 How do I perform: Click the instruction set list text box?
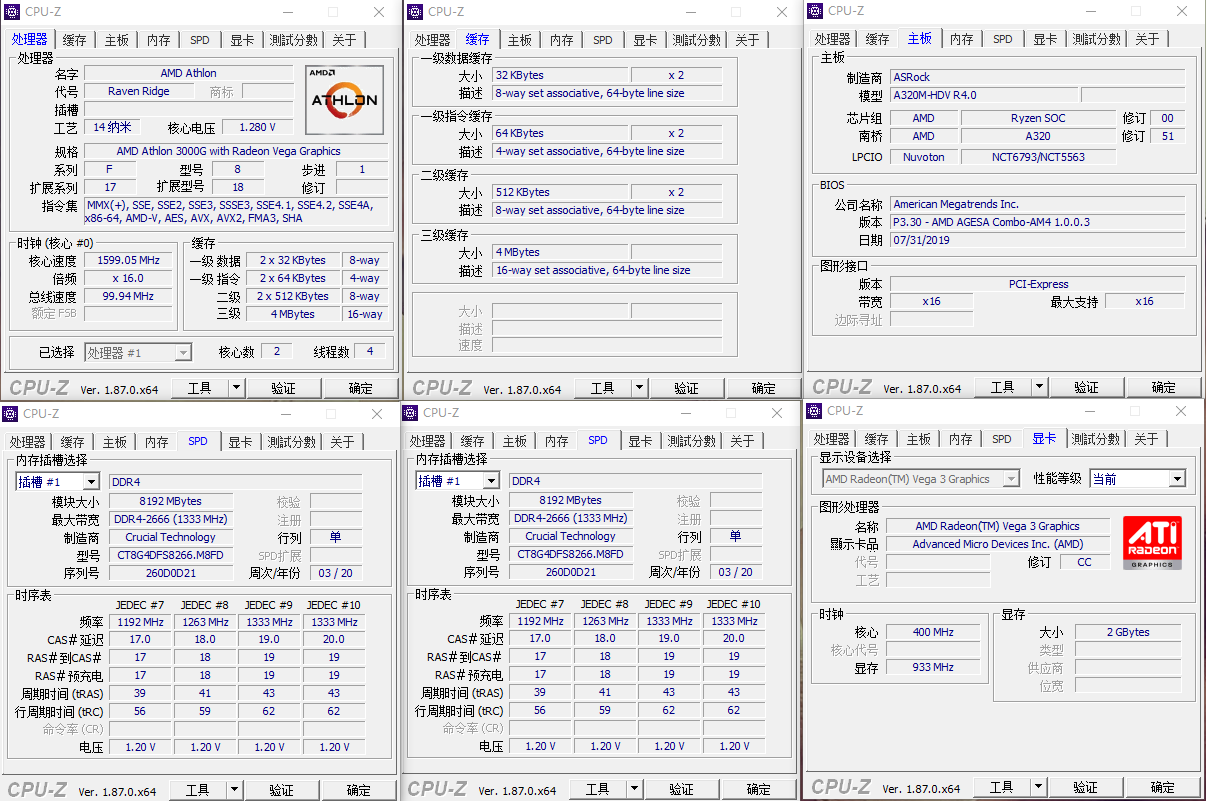pos(236,212)
